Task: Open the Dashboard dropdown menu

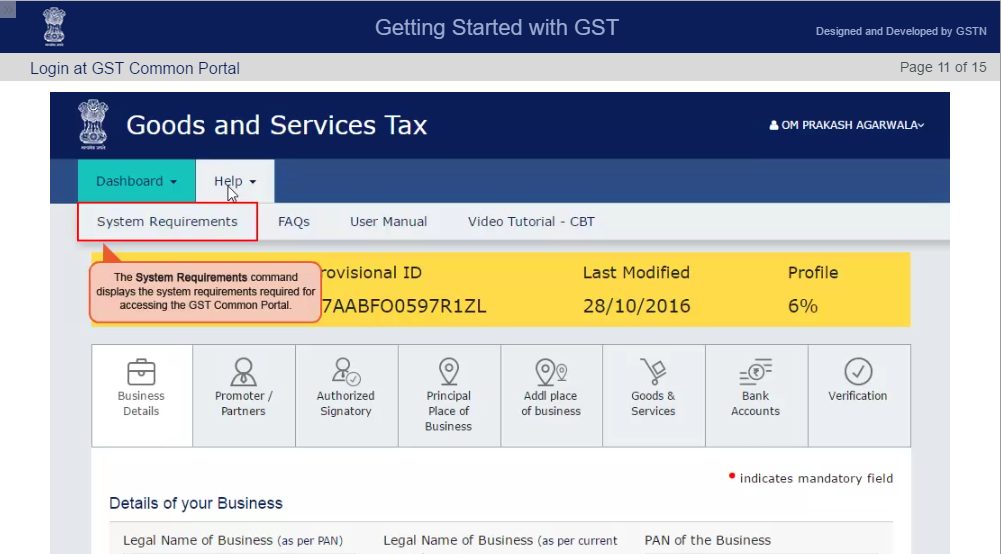Action: 137,181
